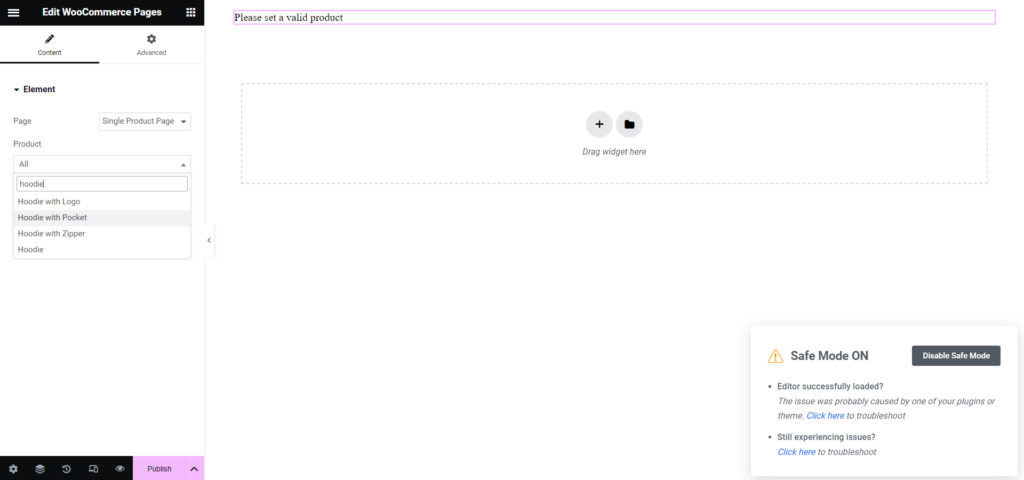Open the hamburger menu in the Elementor header
1024x480 pixels.
[13, 12]
